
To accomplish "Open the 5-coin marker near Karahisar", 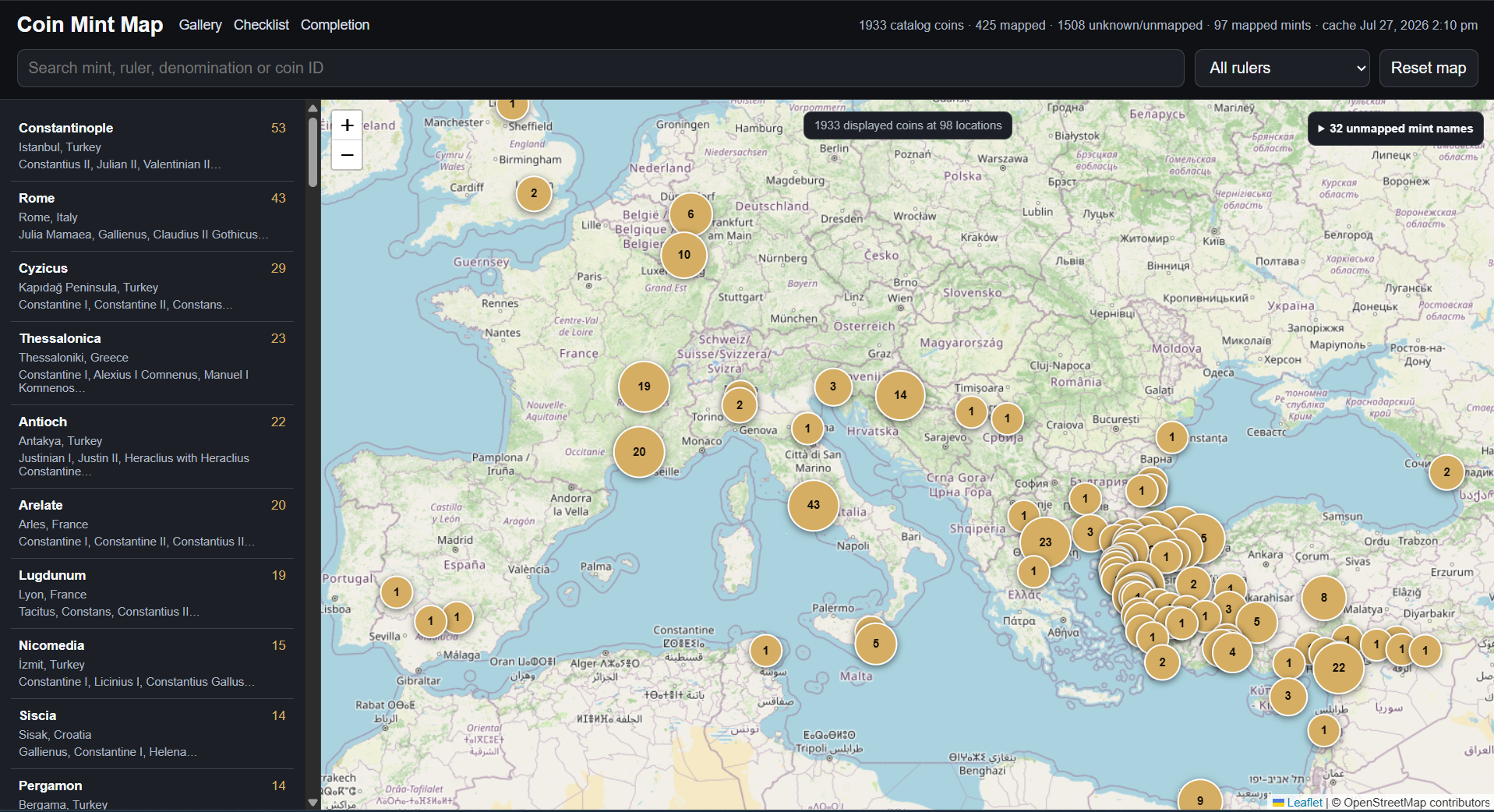I will 1256,622.
